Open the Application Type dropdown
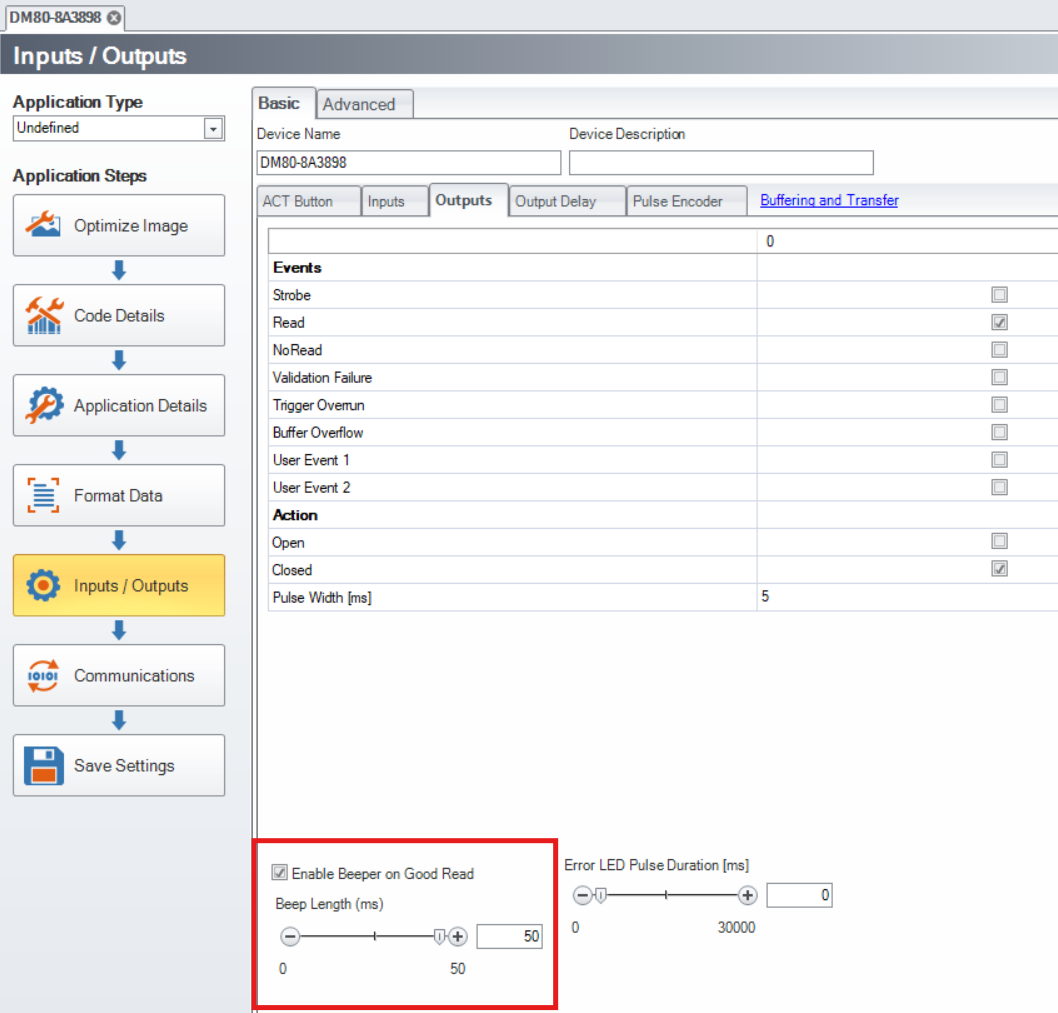1058x1013 pixels. [212, 128]
